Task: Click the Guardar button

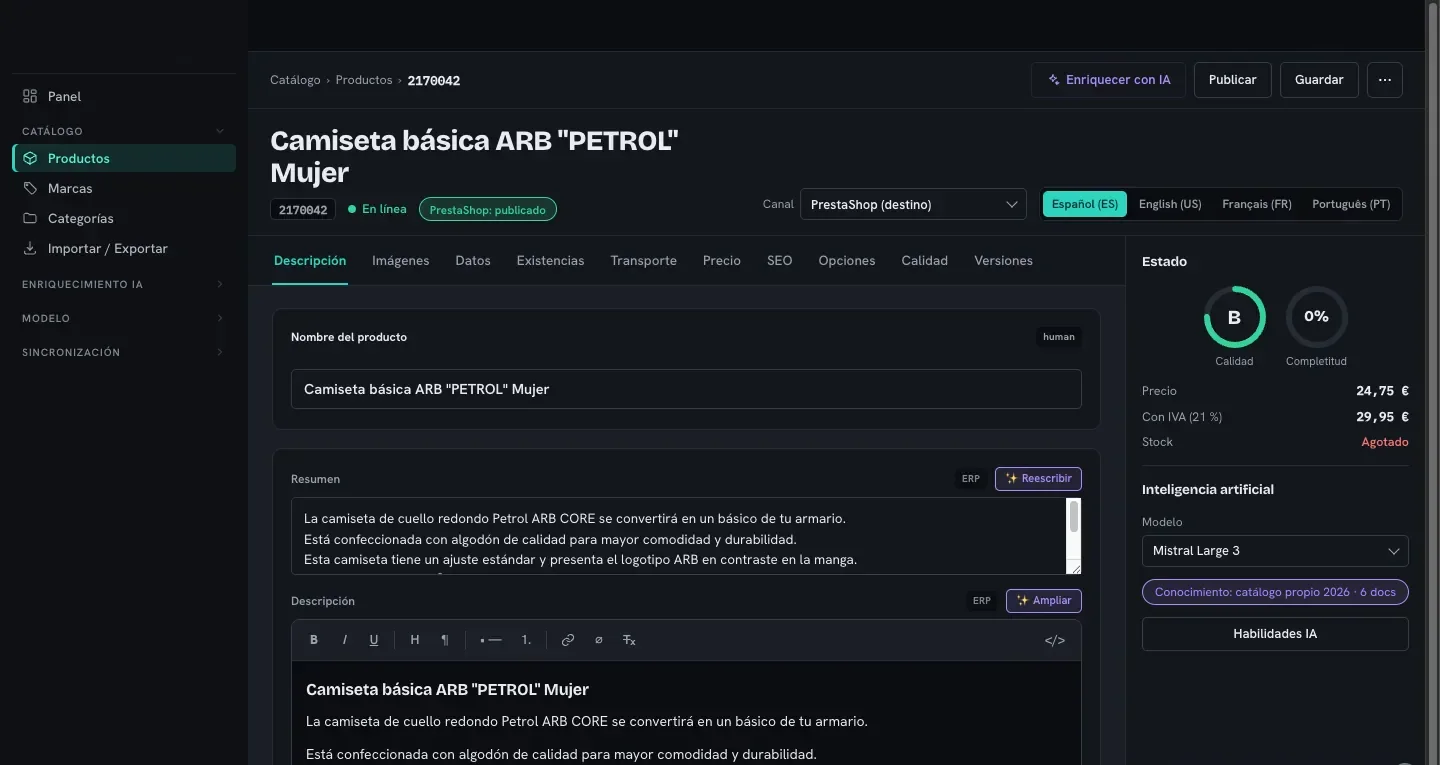Action: pos(1319,80)
